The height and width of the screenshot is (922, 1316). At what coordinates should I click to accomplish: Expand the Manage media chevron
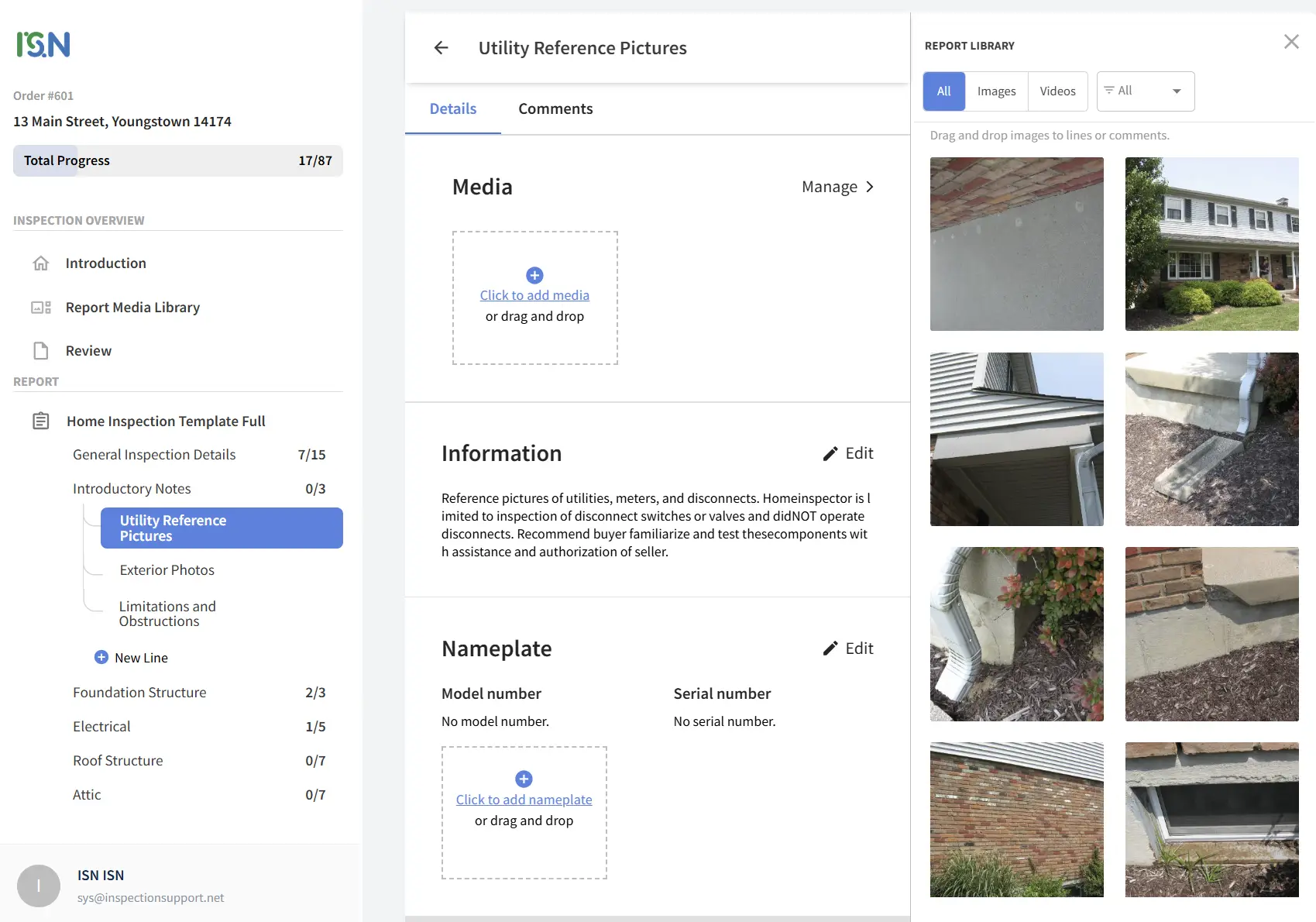pos(870,187)
